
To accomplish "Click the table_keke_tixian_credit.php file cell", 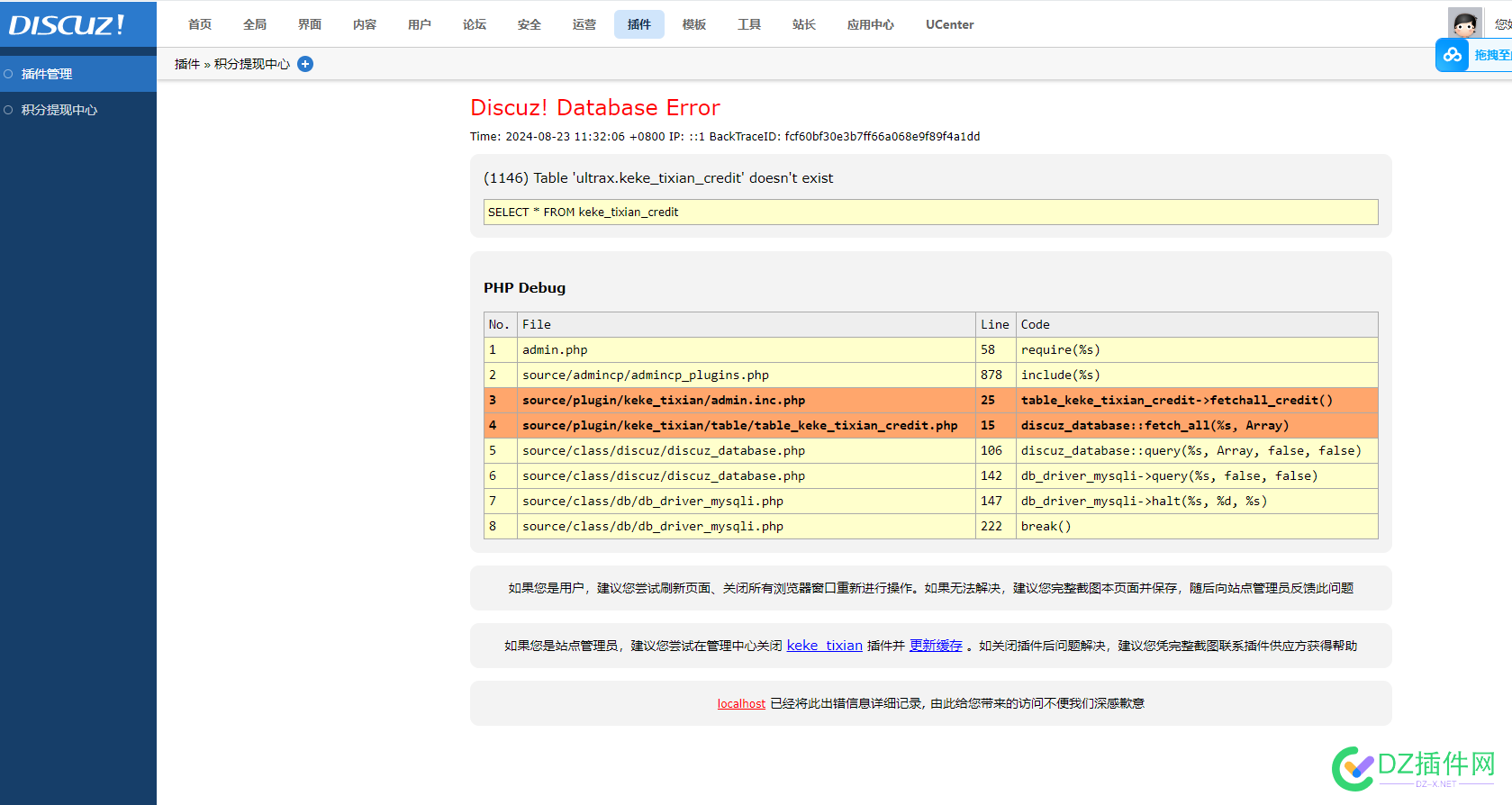I will click(746, 425).
